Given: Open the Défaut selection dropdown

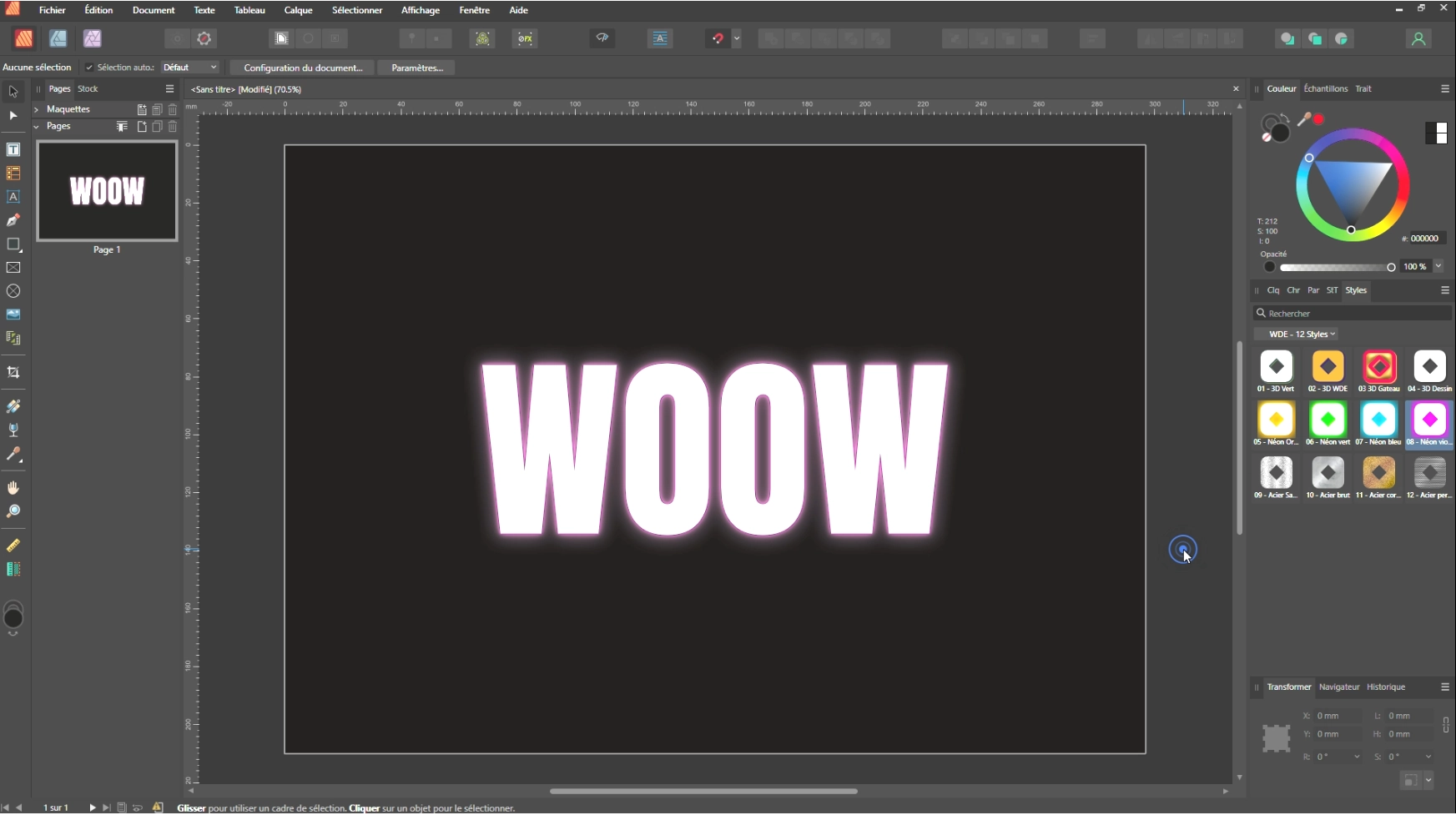Looking at the screenshot, I should click(x=190, y=68).
